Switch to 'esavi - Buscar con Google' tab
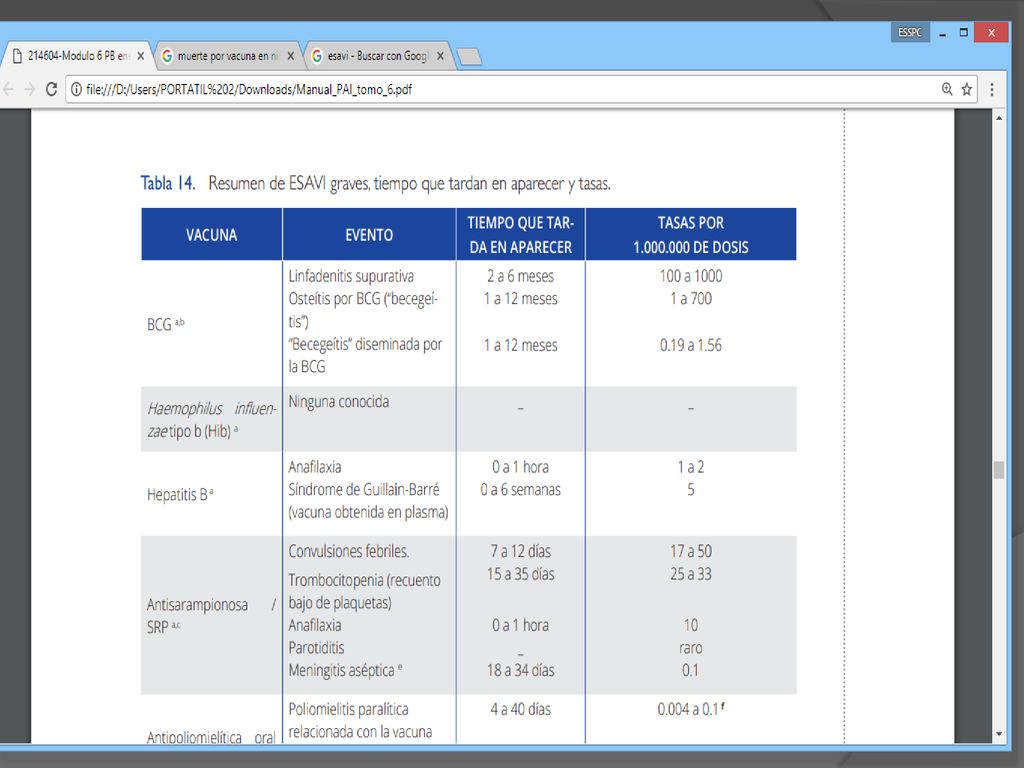1024x768 pixels. [x=377, y=56]
